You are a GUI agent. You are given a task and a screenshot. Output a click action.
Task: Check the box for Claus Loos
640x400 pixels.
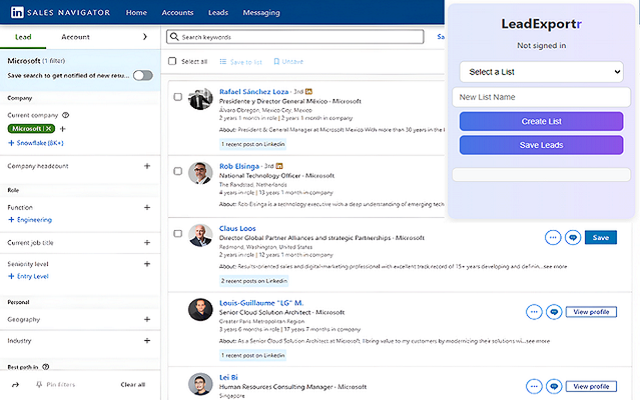pos(178,233)
